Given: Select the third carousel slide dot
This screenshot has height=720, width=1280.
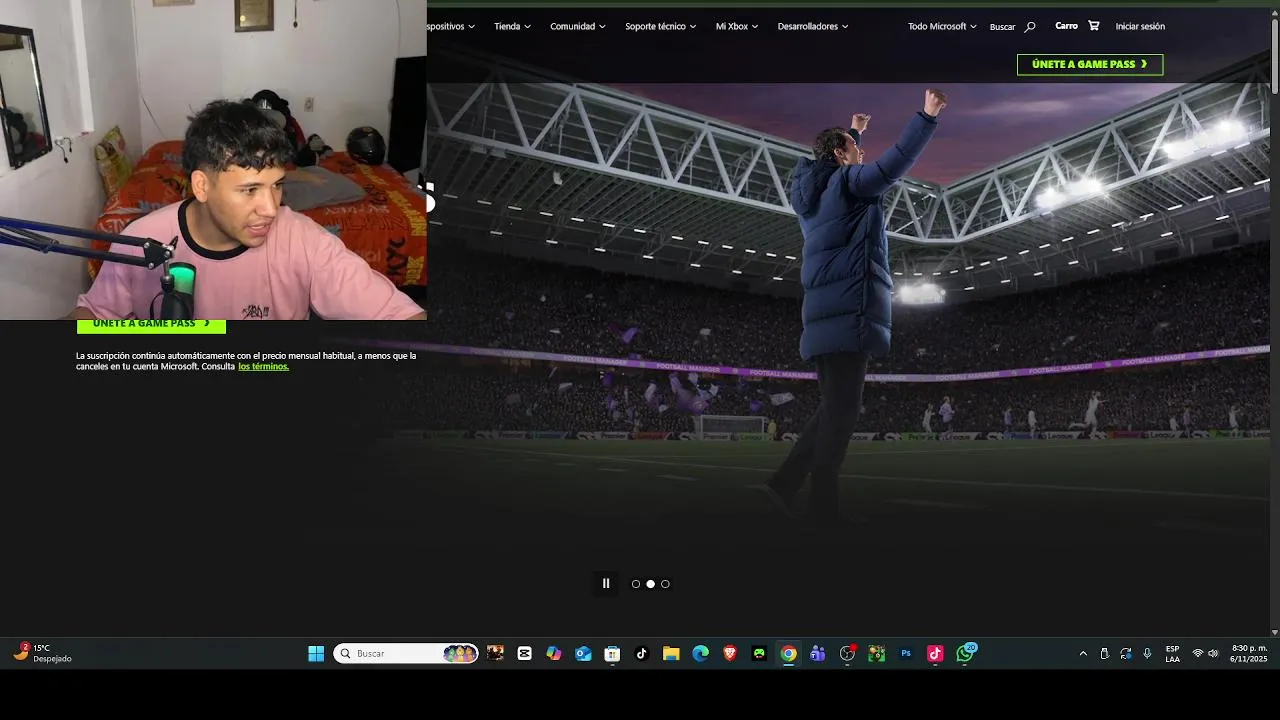Looking at the screenshot, I should [665, 584].
